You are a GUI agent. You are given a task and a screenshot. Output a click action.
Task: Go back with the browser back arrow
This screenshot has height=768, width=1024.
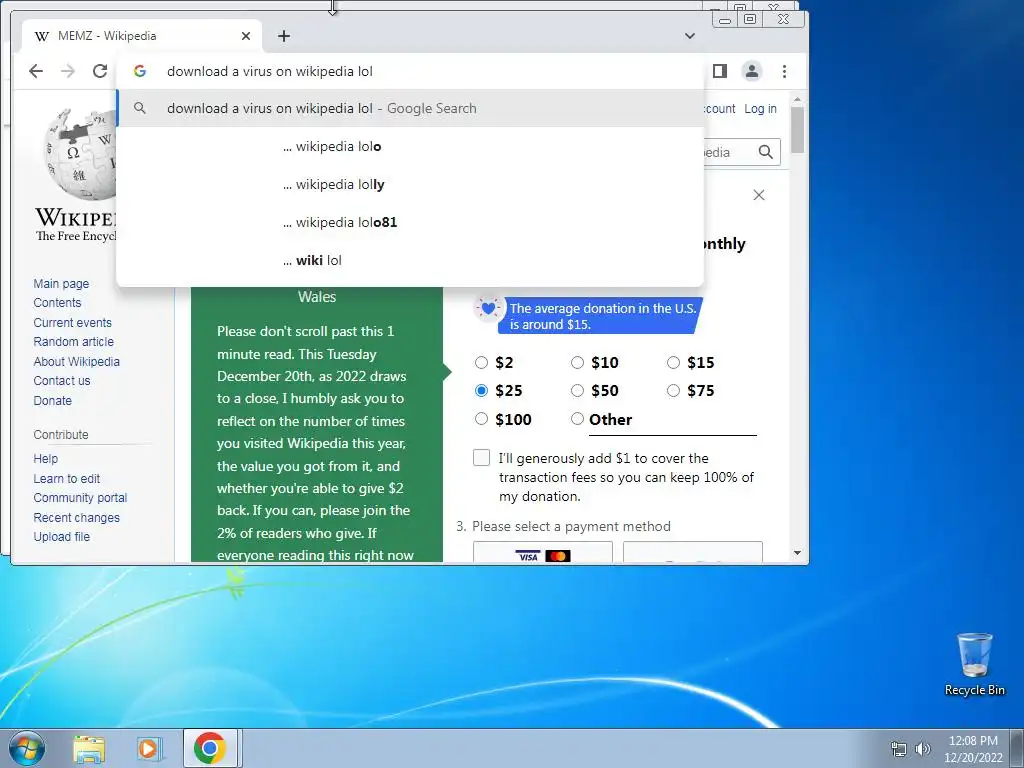(36, 71)
